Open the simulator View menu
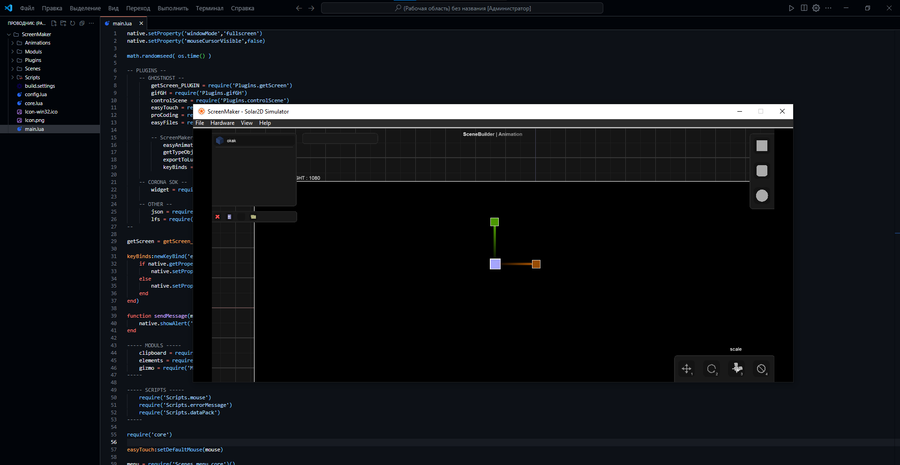The height and width of the screenshot is (465, 900). pos(247,123)
